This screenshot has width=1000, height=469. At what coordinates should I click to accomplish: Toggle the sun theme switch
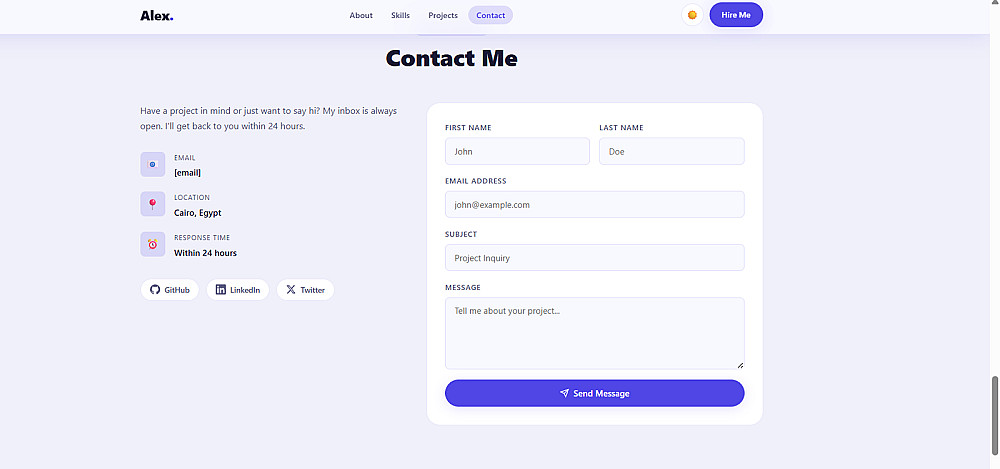click(x=692, y=15)
